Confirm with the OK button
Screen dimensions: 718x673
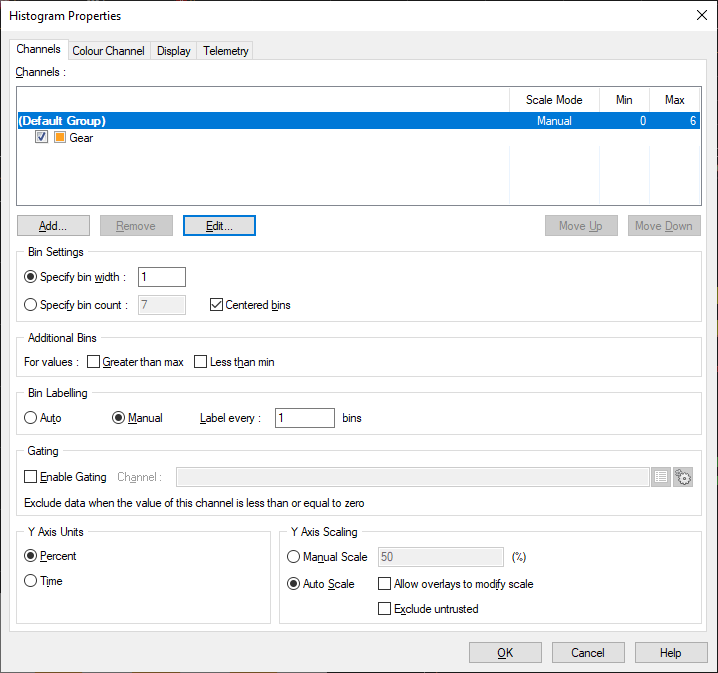pos(505,652)
